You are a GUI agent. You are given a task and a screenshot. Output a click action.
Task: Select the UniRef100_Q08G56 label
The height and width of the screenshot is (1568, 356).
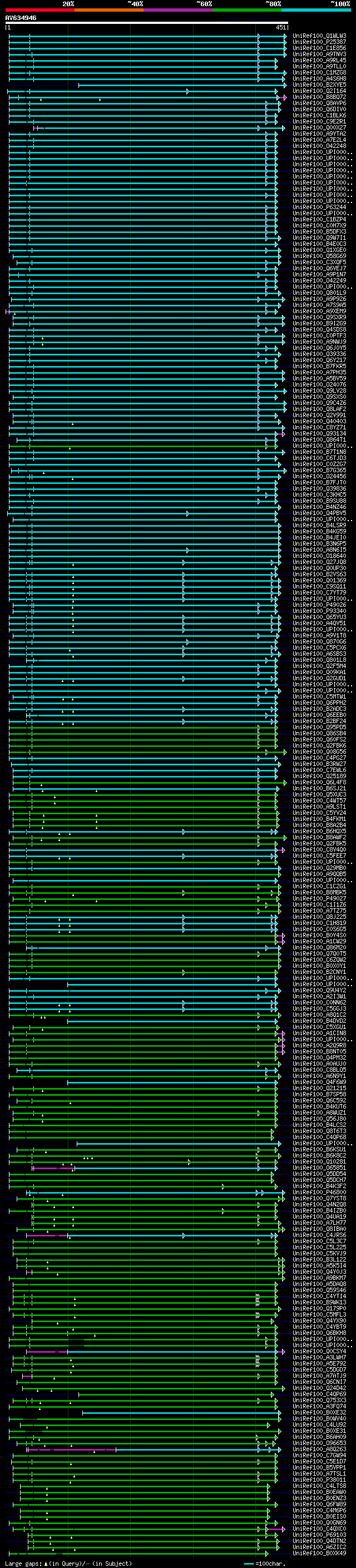click(319, 752)
